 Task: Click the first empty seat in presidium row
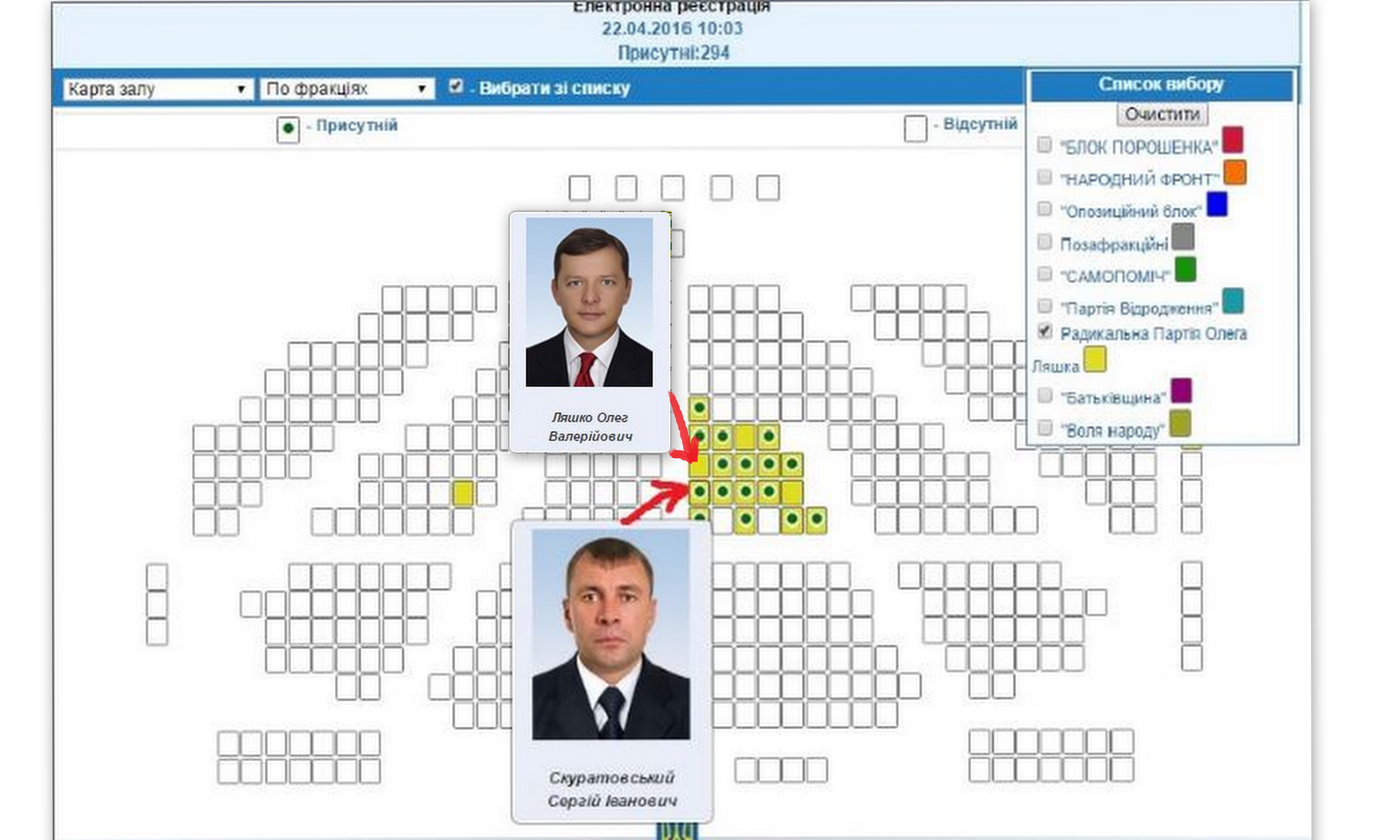point(579,188)
